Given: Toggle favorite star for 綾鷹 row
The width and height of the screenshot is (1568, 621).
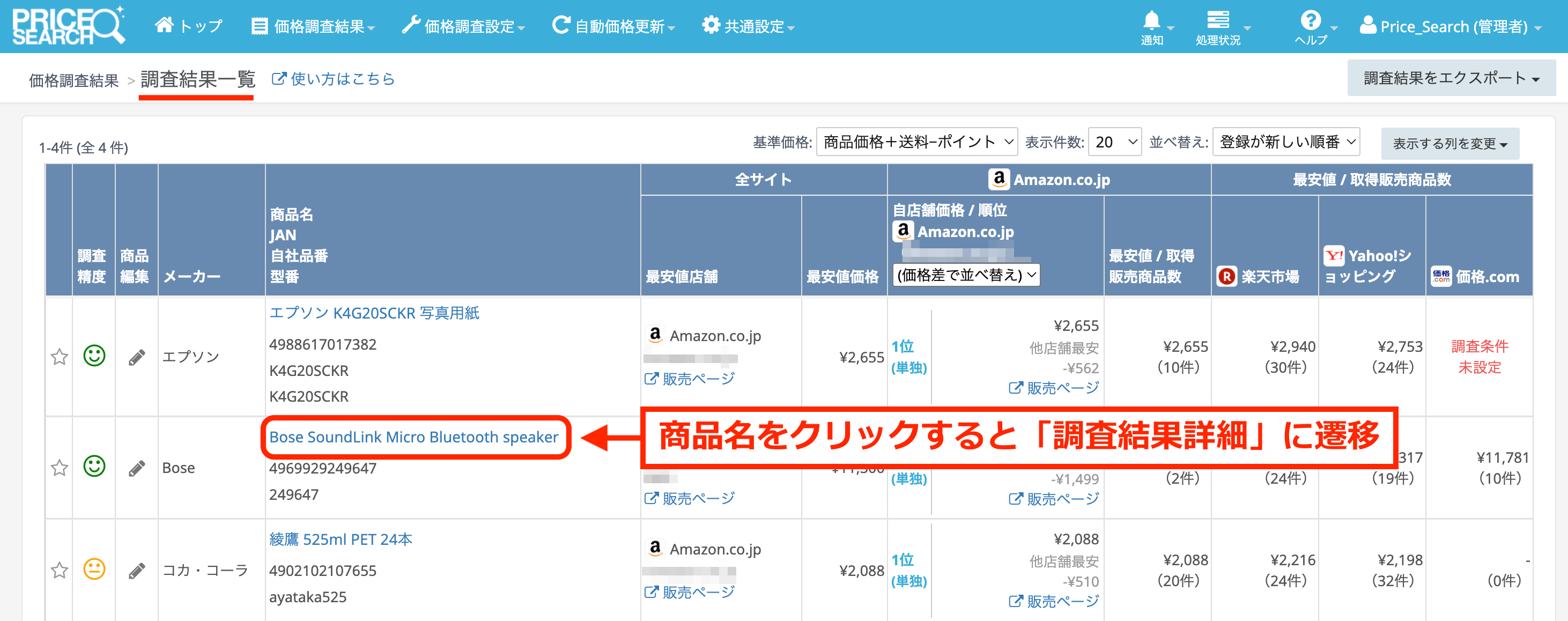Looking at the screenshot, I should tap(59, 571).
